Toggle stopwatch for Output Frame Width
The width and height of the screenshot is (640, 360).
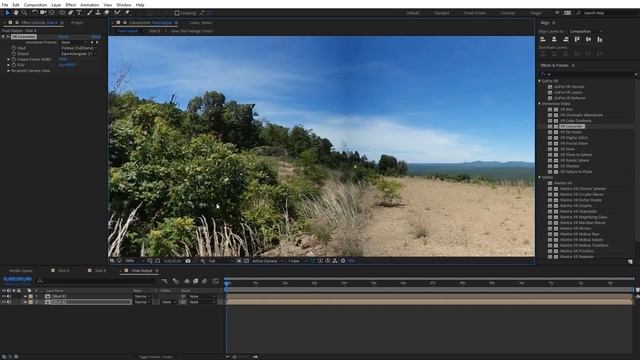[x=14, y=59]
